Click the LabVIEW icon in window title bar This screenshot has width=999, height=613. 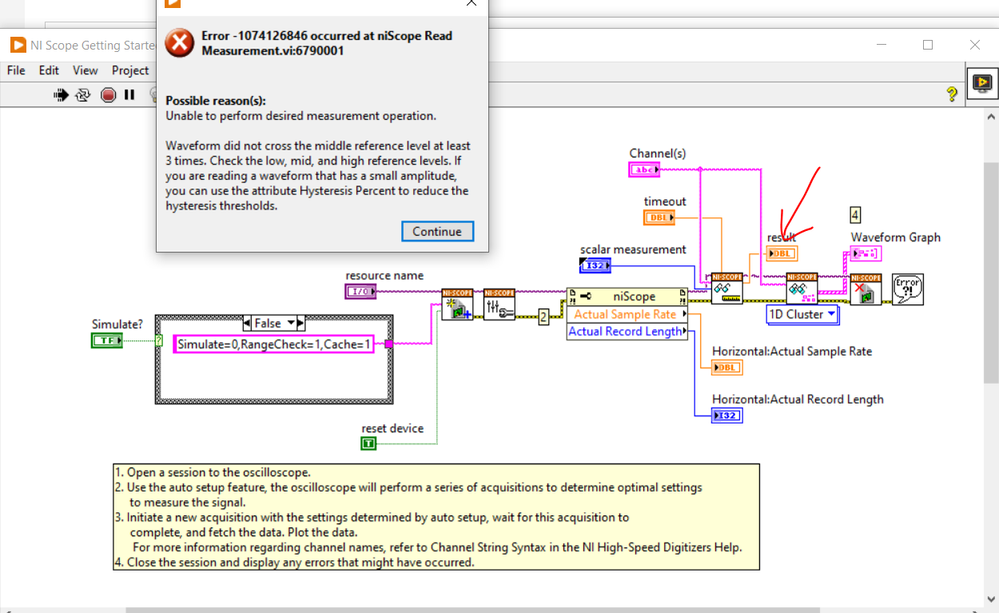[18, 45]
